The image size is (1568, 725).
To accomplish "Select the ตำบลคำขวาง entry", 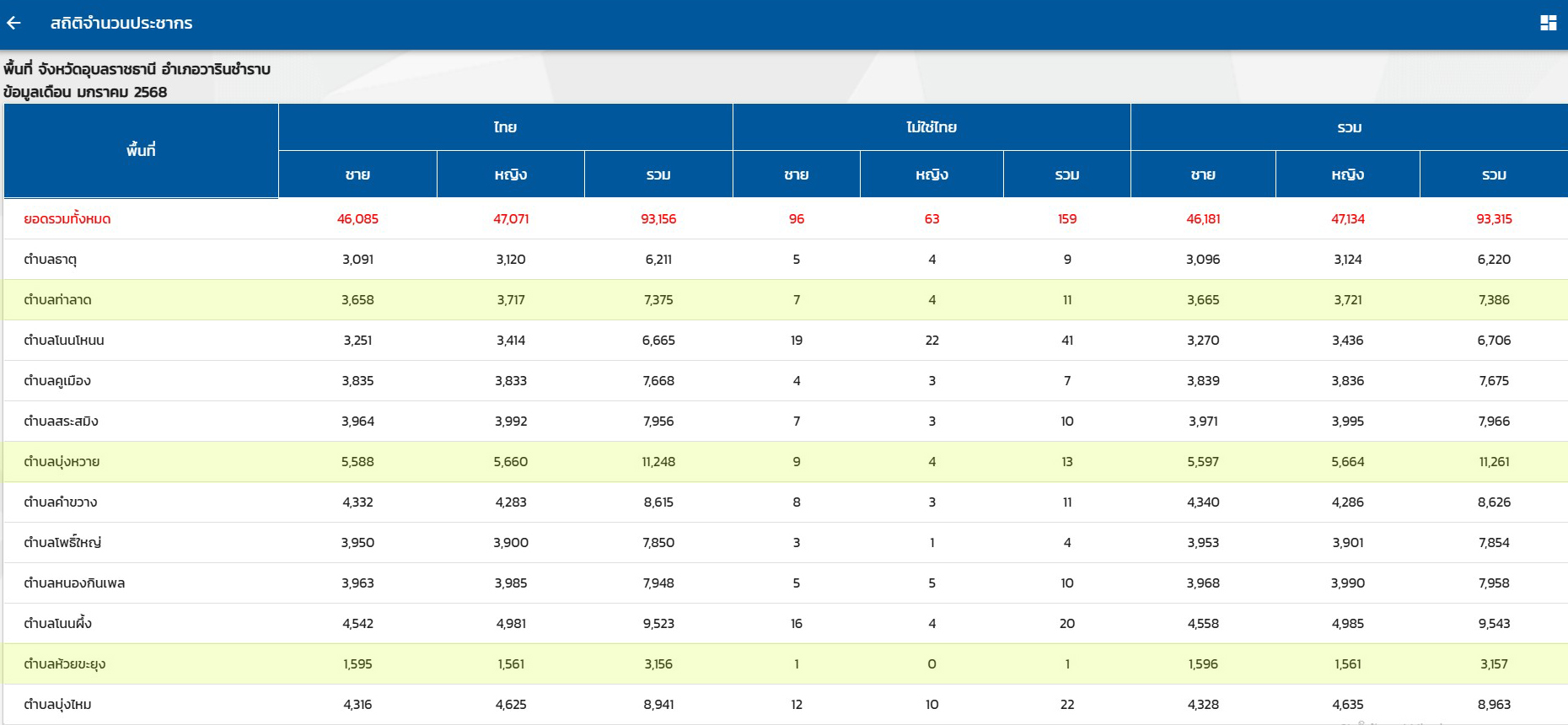I will [61, 502].
